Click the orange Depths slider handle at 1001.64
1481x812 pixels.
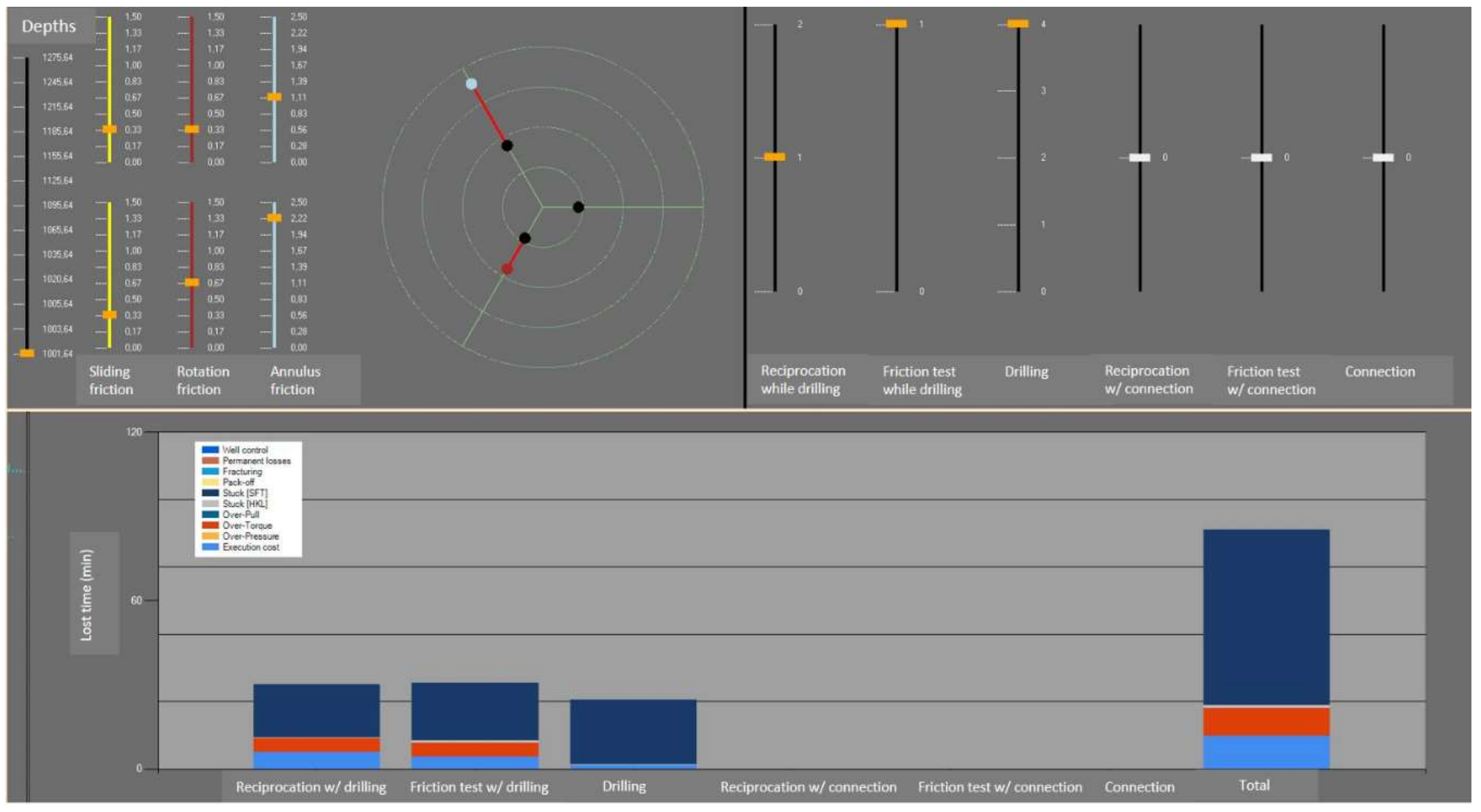[26, 353]
